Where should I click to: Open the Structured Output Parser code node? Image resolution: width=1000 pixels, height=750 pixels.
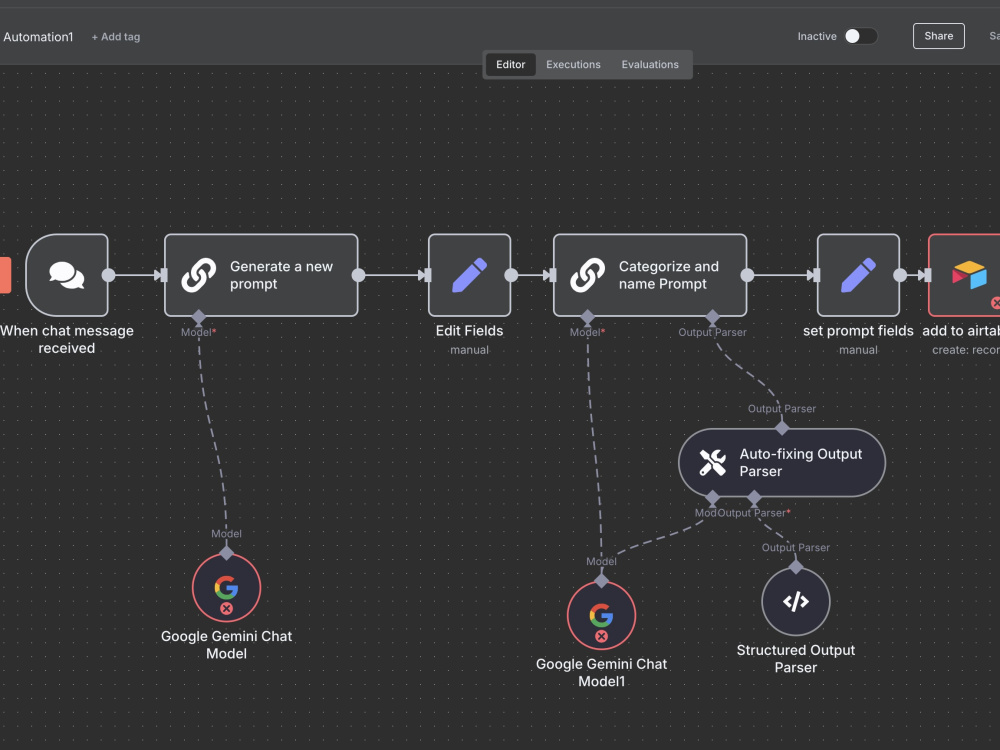click(x=796, y=601)
